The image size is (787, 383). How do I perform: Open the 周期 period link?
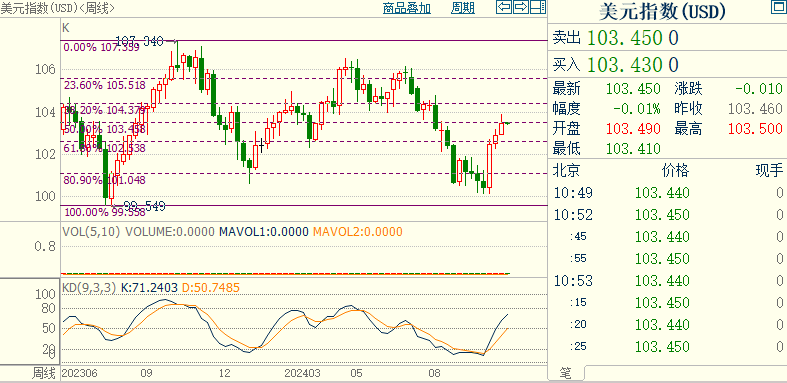[x=463, y=8]
